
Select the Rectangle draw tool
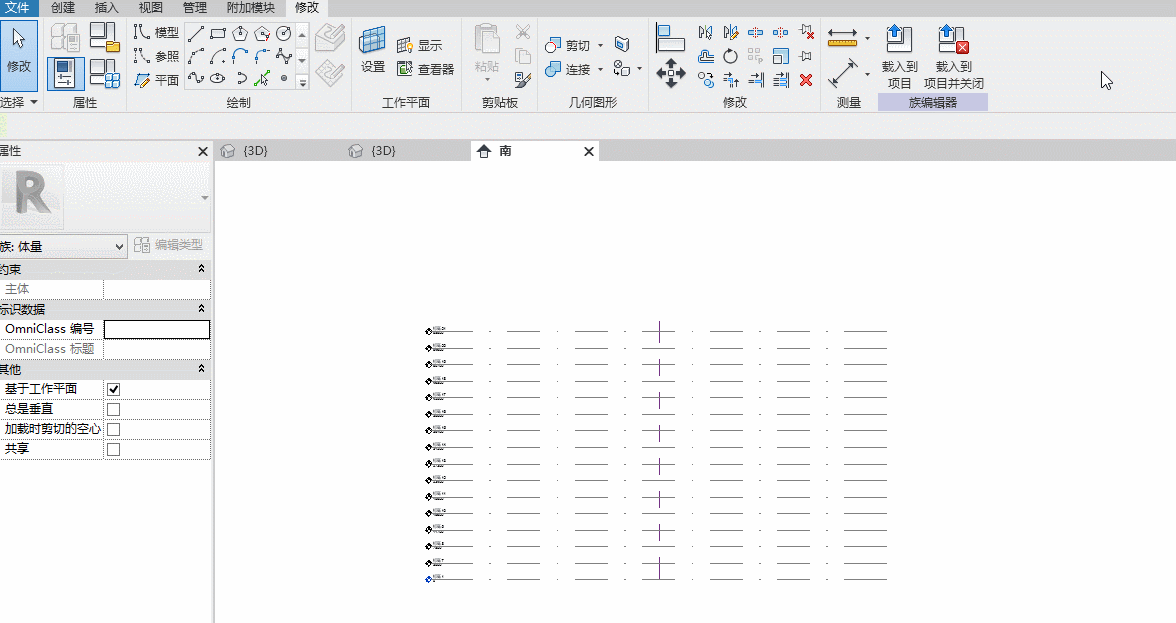tap(218, 34)
